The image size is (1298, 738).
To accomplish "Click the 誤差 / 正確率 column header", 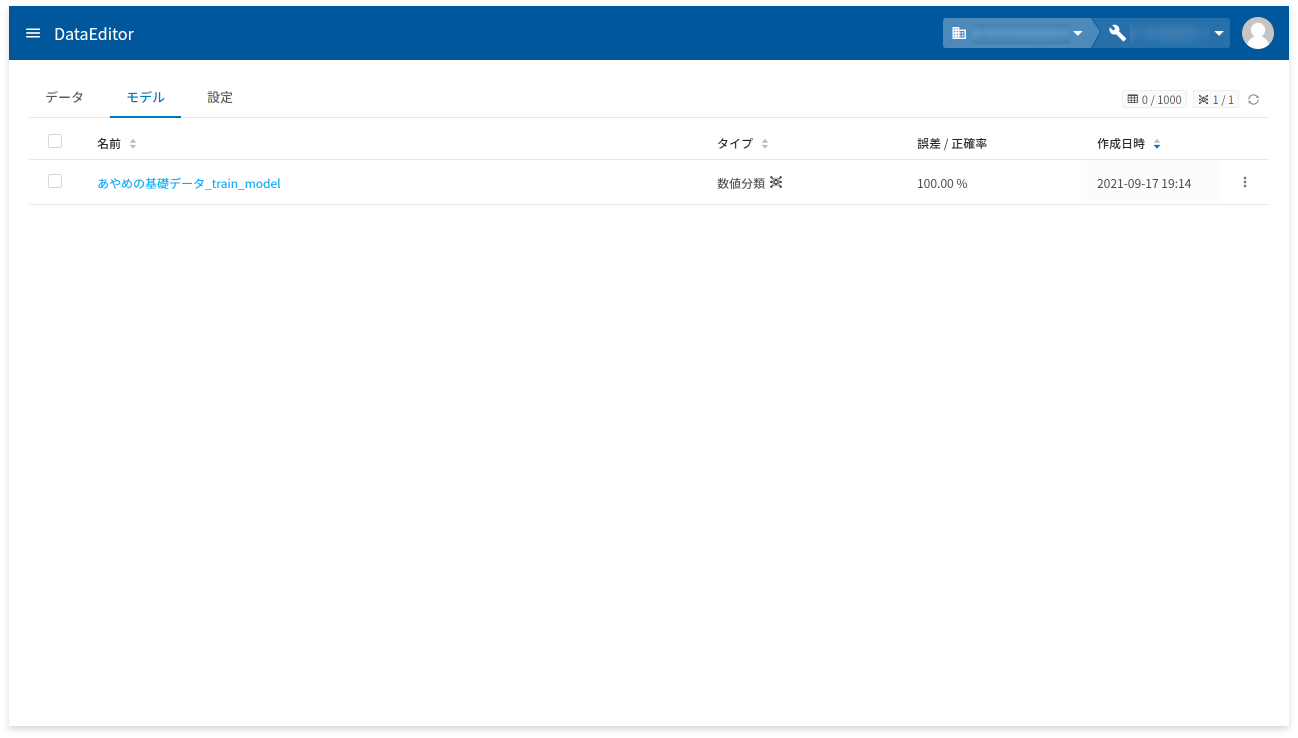I will [x=952, y=144].
